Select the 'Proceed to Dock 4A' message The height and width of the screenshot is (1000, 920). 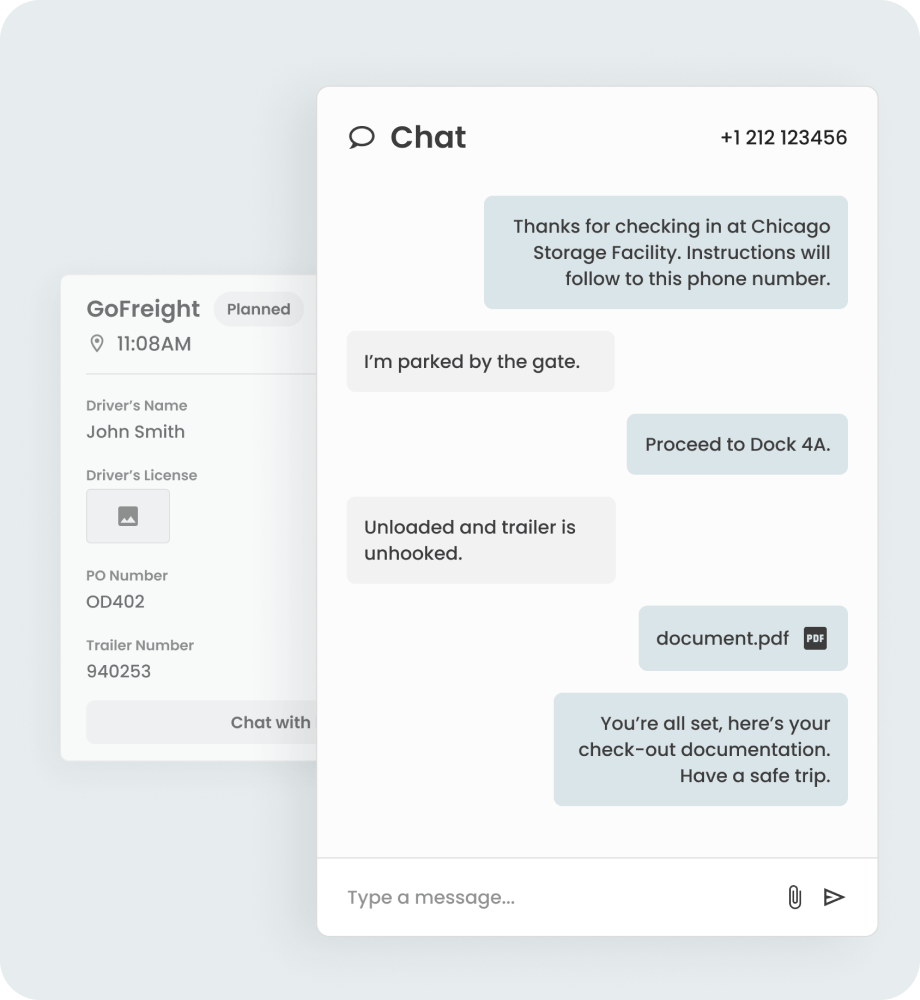tap(737, 444)
